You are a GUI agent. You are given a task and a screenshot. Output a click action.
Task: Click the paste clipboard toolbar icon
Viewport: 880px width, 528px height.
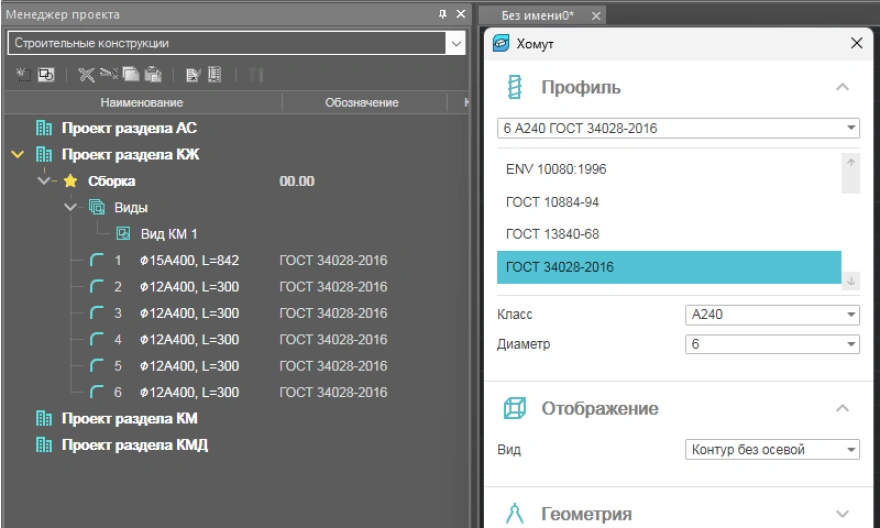pos(153,75)
